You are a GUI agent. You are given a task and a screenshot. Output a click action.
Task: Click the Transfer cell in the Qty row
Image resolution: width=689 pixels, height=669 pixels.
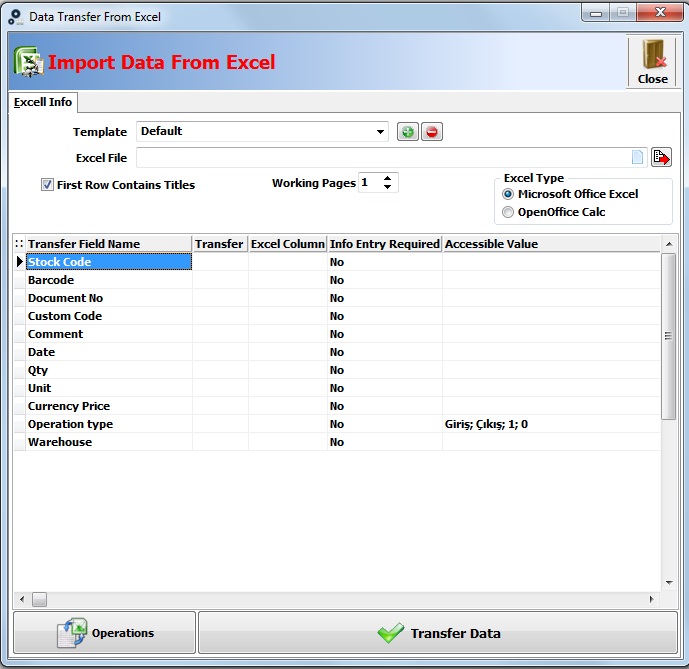pos(220,370)
